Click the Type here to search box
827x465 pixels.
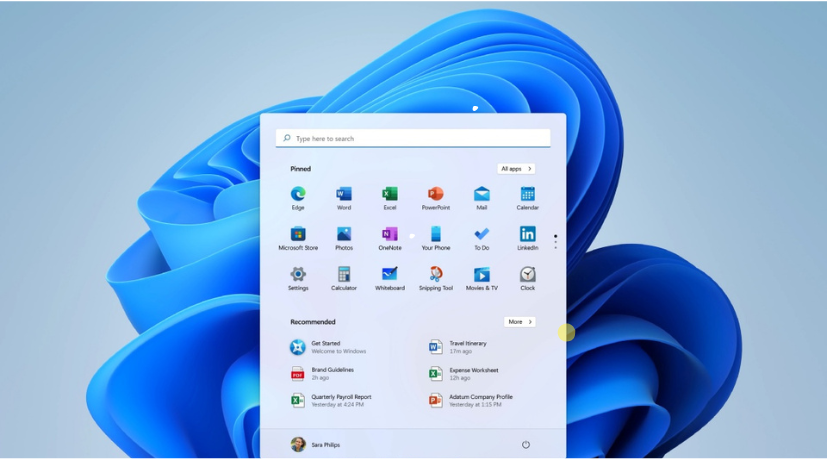tap(413, 139)
